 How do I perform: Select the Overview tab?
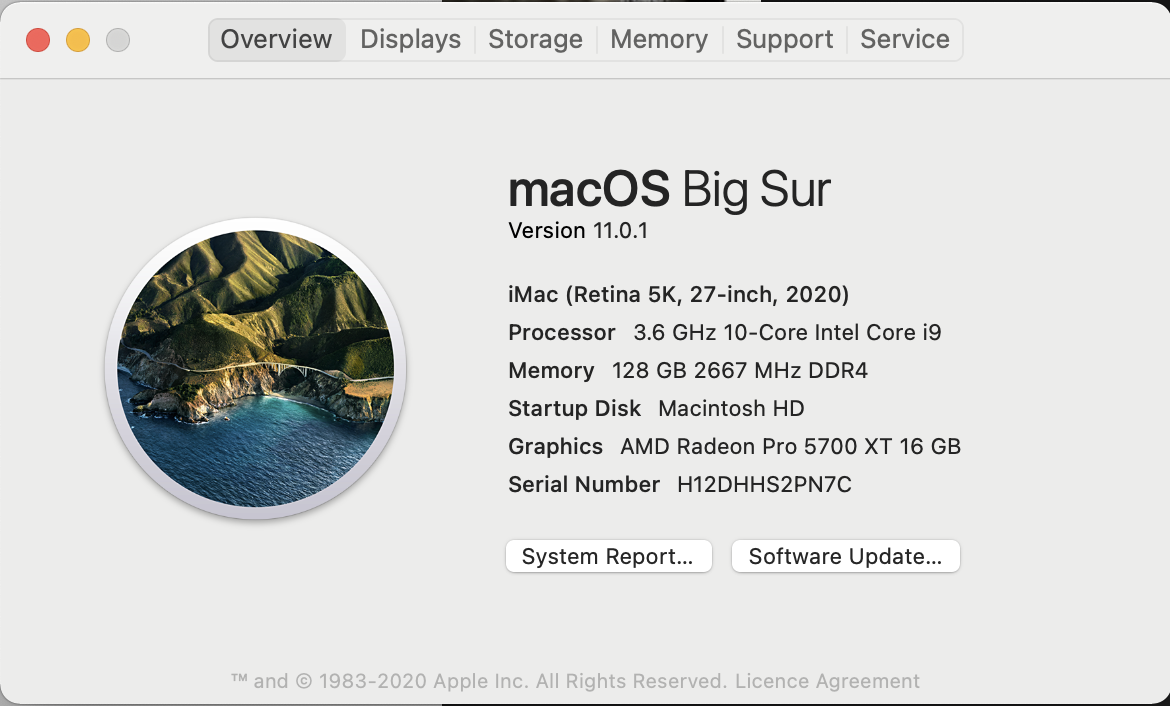point(276,39)
